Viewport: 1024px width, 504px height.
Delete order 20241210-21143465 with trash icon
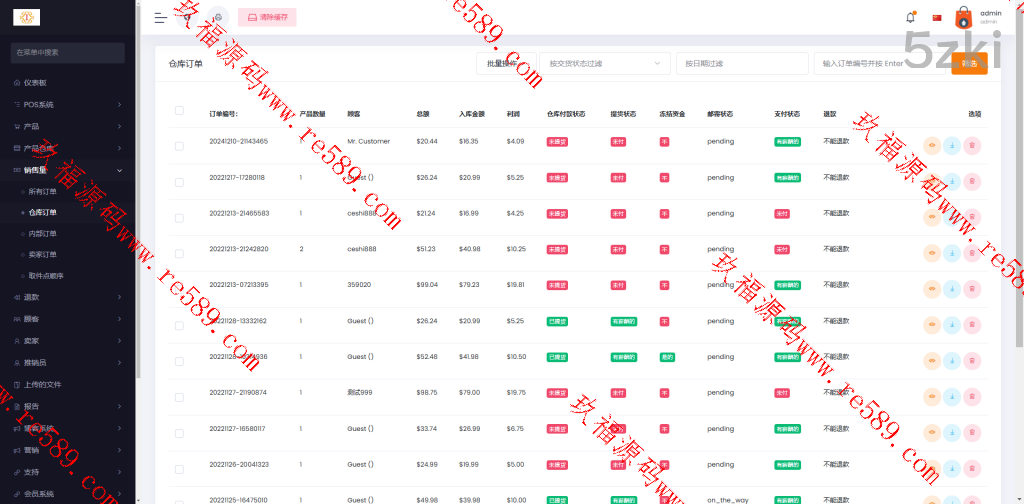(x=972, y=146)
